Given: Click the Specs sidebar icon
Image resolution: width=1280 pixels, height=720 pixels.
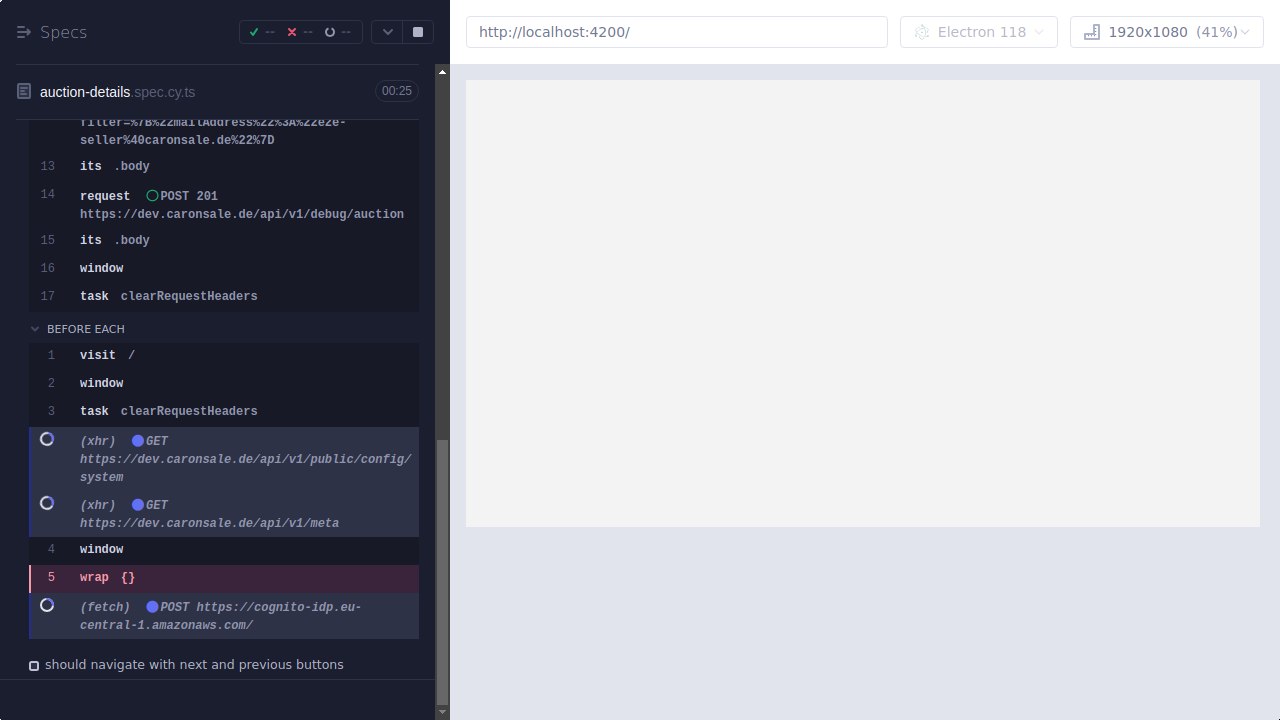Looking at the screenshot, I should pyautogui.click(x=24, y=31).
